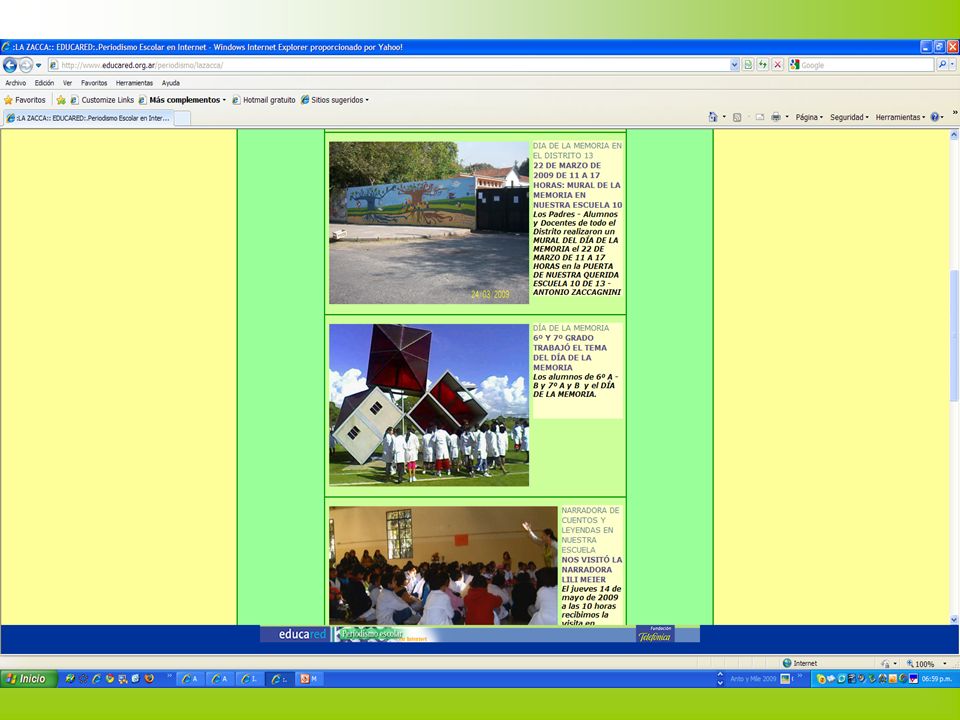Screen dimensions: 960x720
Task: Open the Anto y Mile 2009 taskbar toolbar
Action: (x=753, y=679)
